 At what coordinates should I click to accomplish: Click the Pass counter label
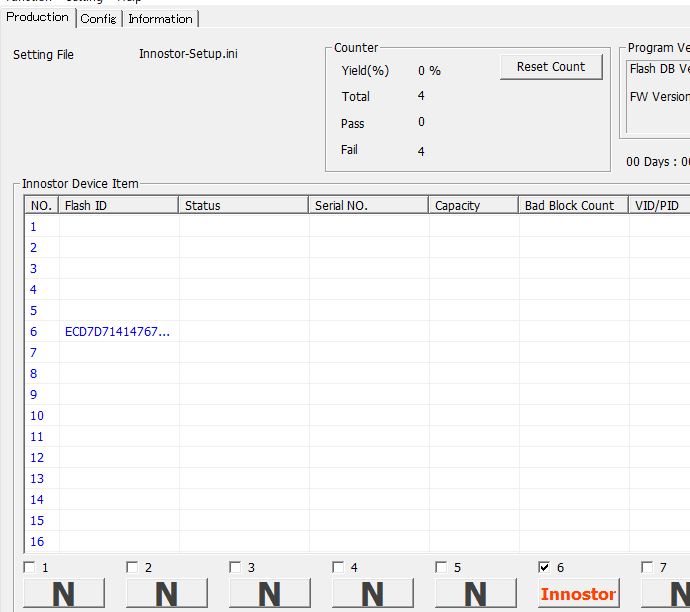[352, 124]
